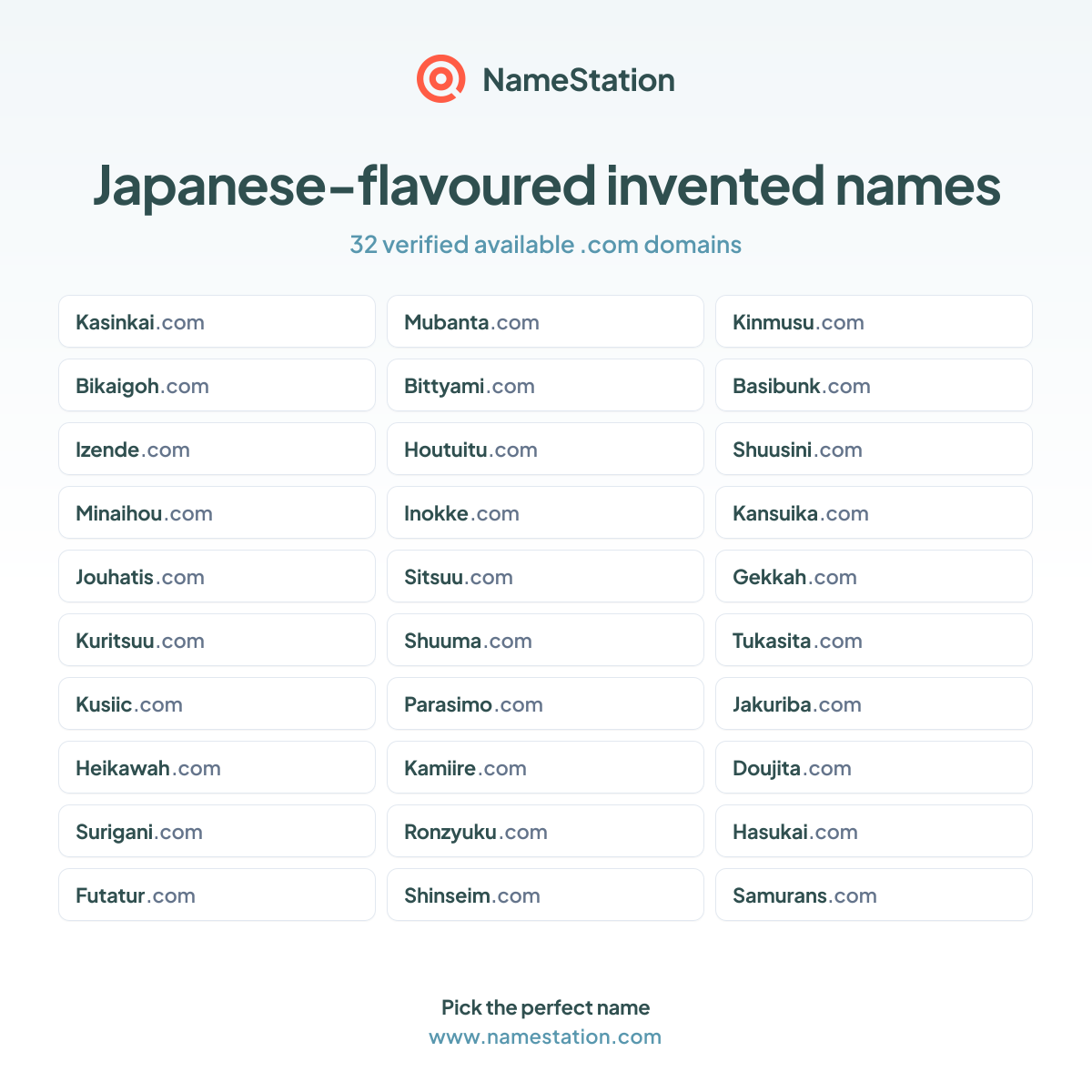Click the Pick the perfect name tagline
The image size is (1092, 1092).
(546, 1007)
